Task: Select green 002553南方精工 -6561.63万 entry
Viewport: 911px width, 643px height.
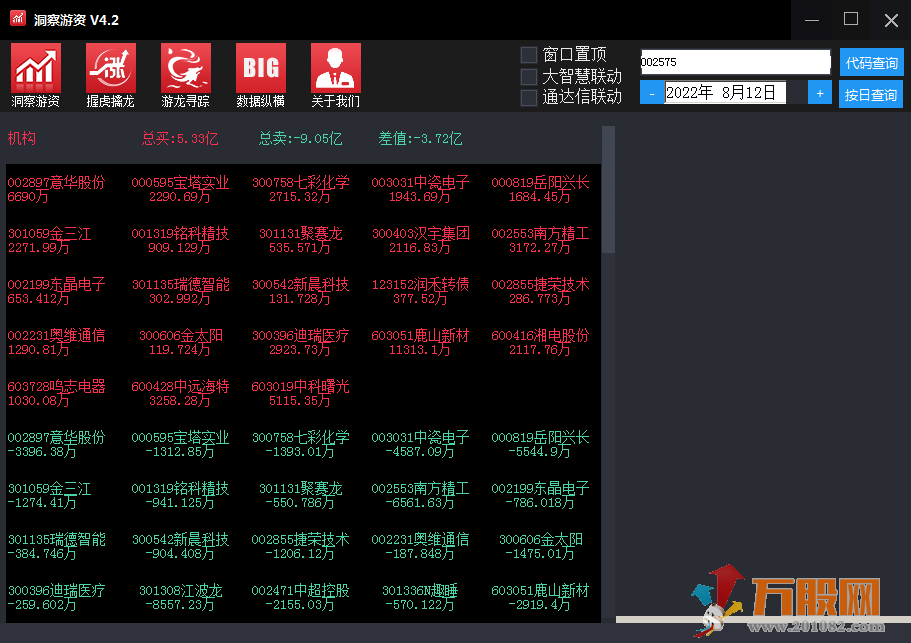Action: (420, 496)
